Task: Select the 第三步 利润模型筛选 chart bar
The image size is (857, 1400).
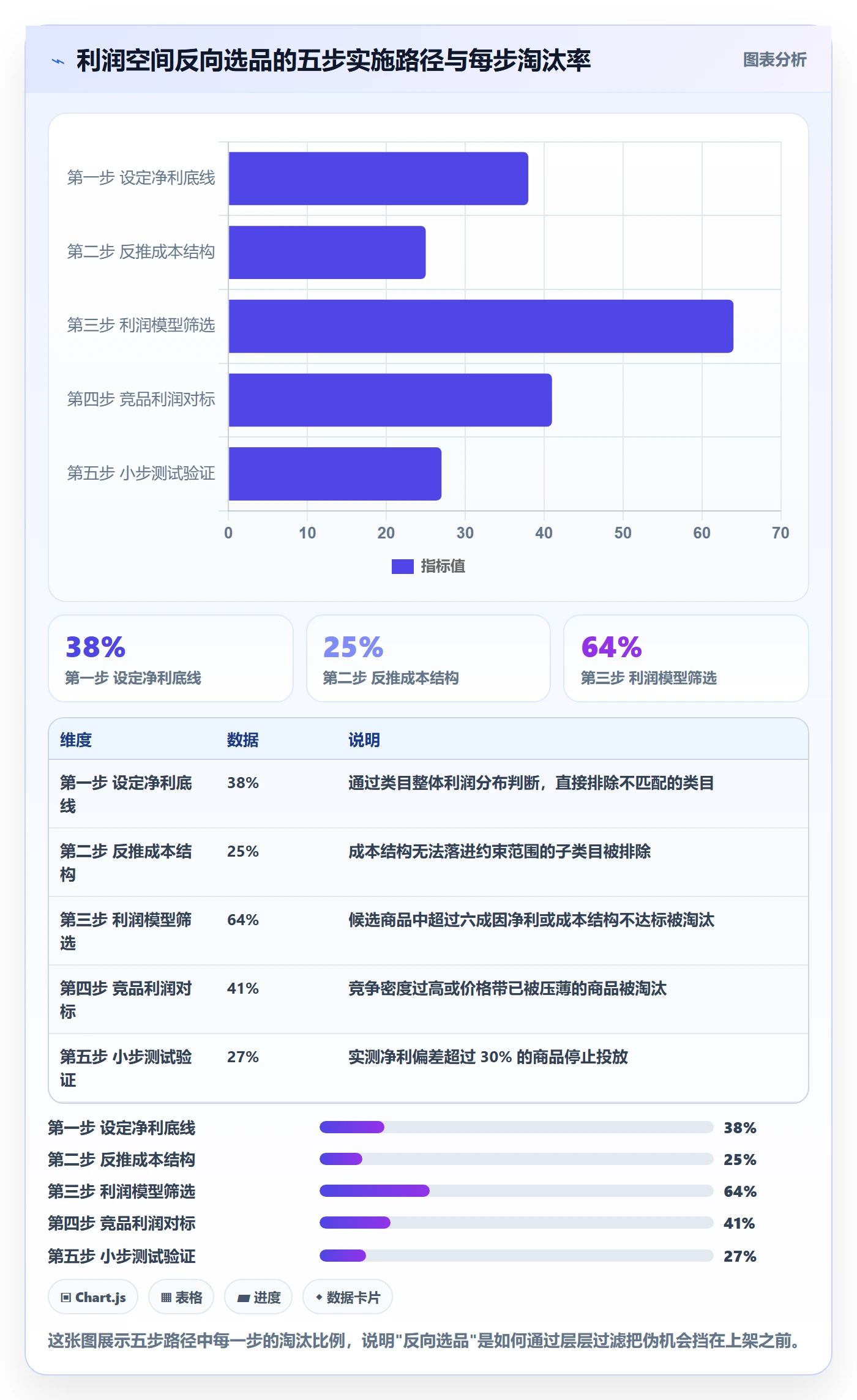Action: click(x=481, y=326)
